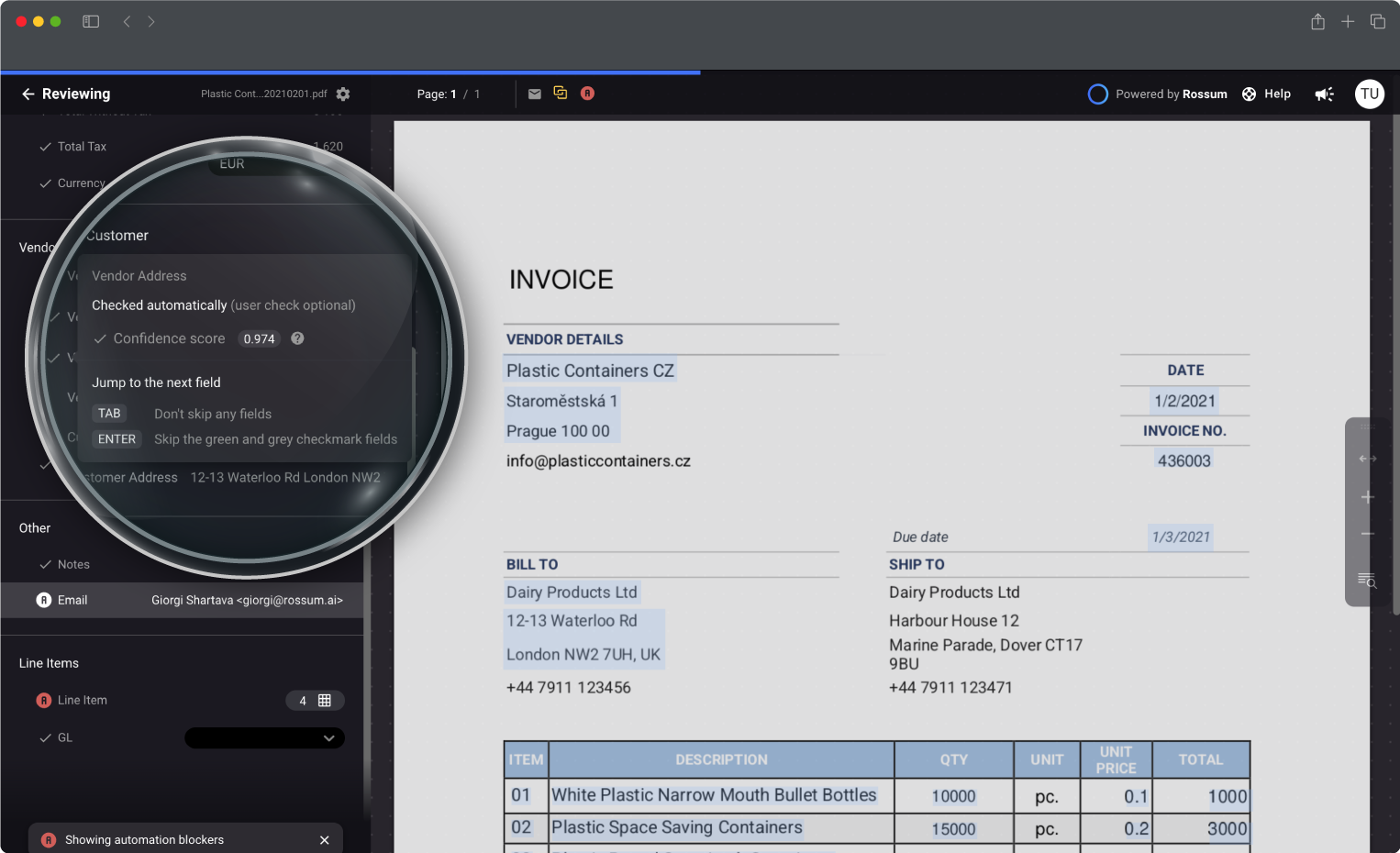The image size is (1400, 853).
Task: Click the yellow duplicate documents icon
Action: click(x=561, y=94)
